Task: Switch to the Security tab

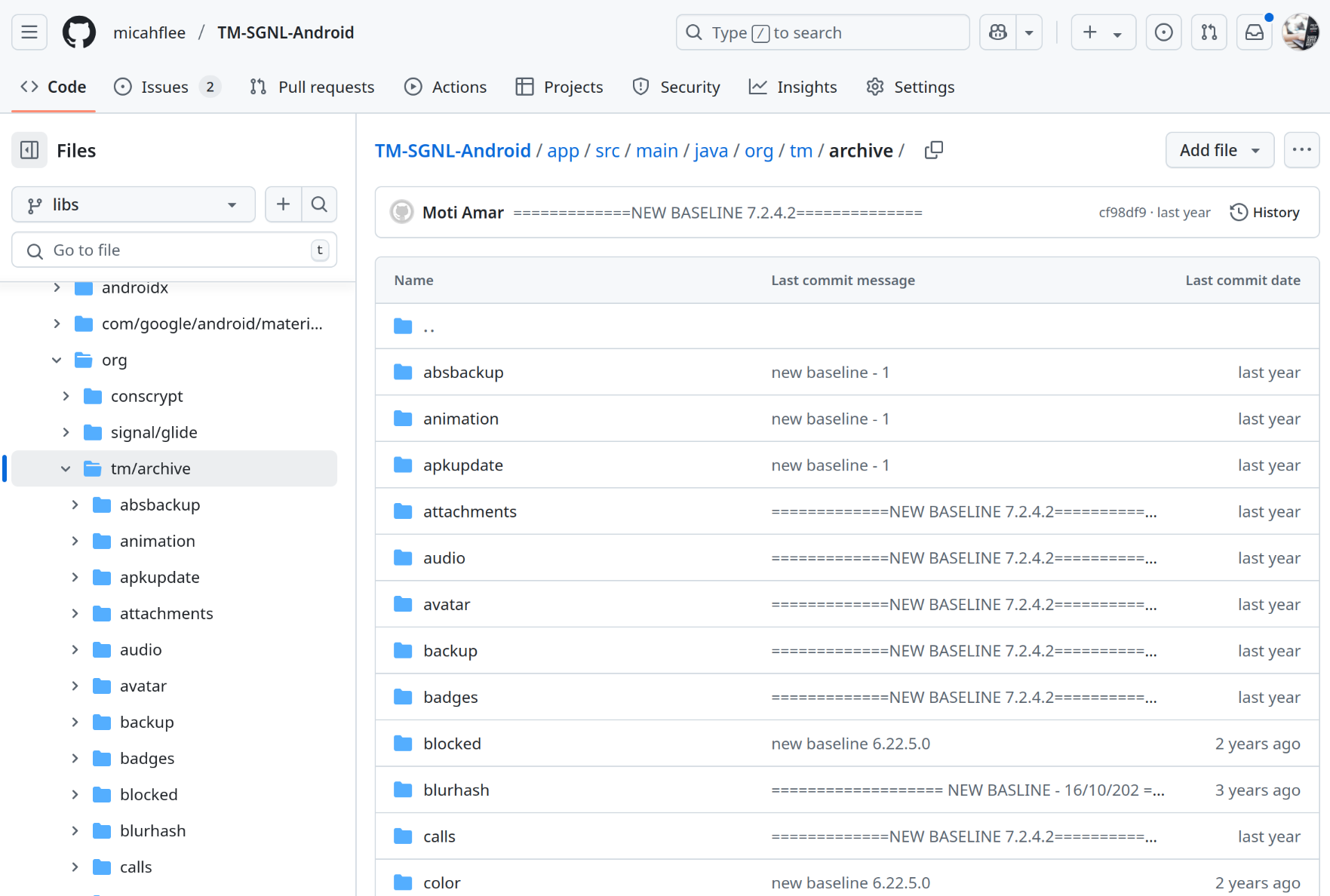Action: pyautogui.click(x=676, y=87)
